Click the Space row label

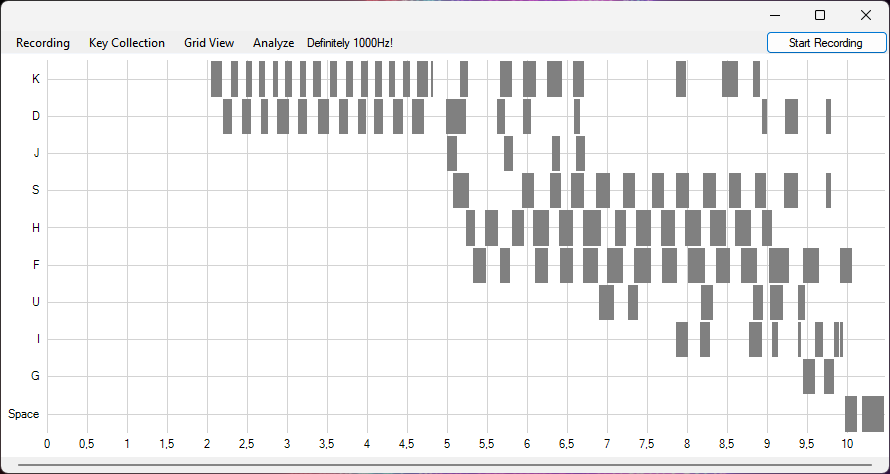[x=23, y=414]
